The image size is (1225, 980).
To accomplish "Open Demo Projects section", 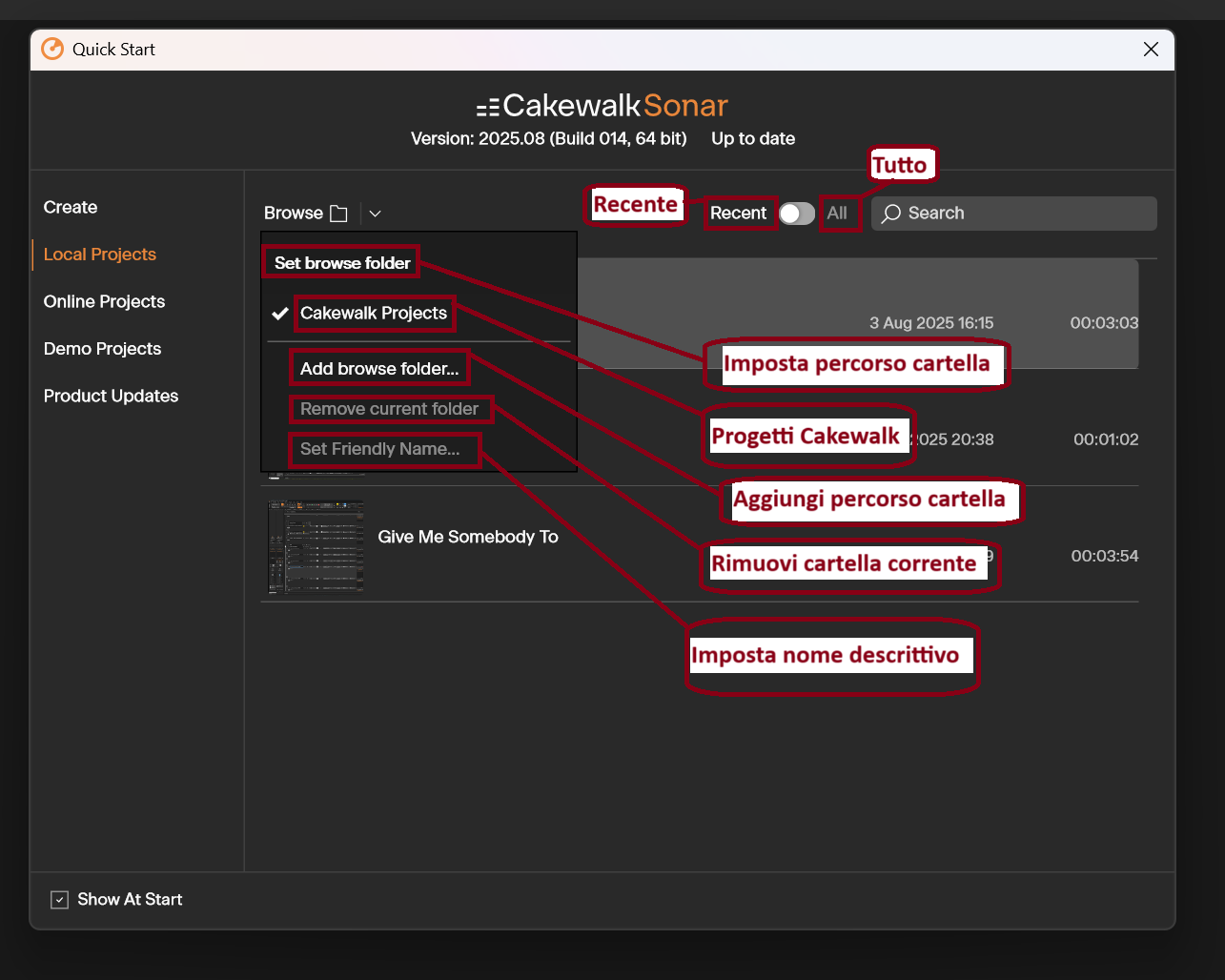I will (x=102, y=349).
